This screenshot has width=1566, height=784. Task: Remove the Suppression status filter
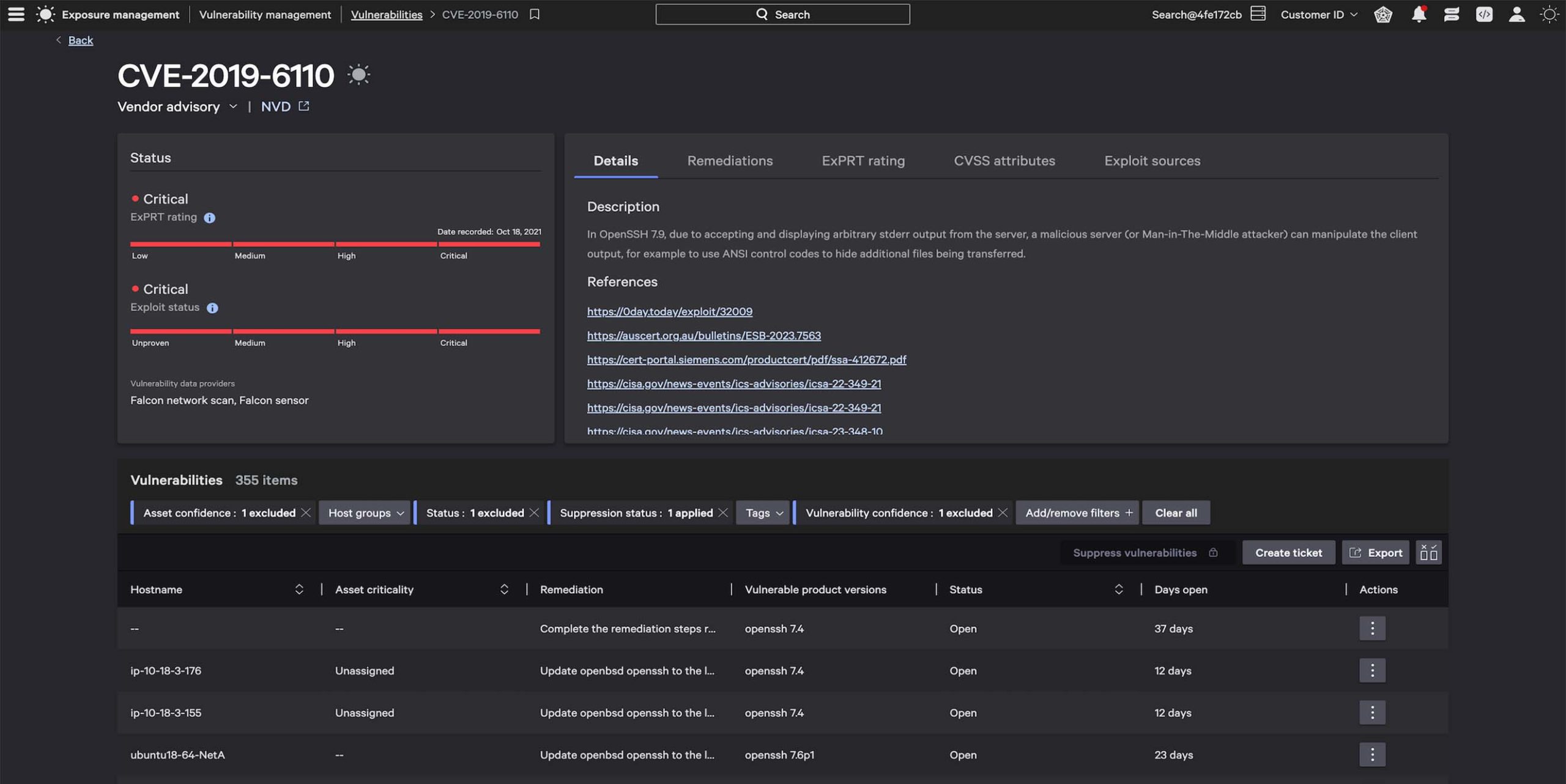(x=723, y=512)
